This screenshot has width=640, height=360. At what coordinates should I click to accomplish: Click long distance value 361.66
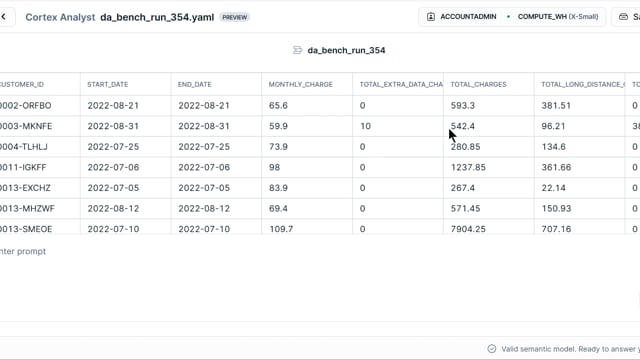point(556,167)
